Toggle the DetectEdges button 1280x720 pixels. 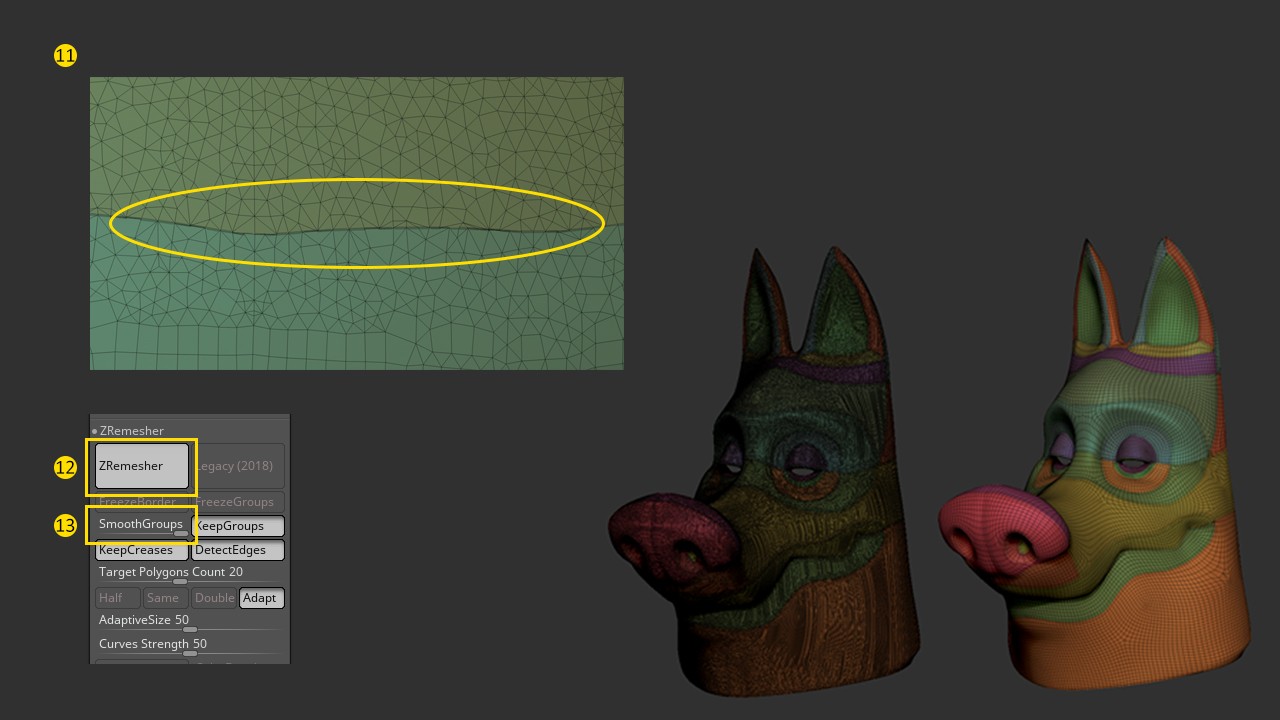[238, 550]
